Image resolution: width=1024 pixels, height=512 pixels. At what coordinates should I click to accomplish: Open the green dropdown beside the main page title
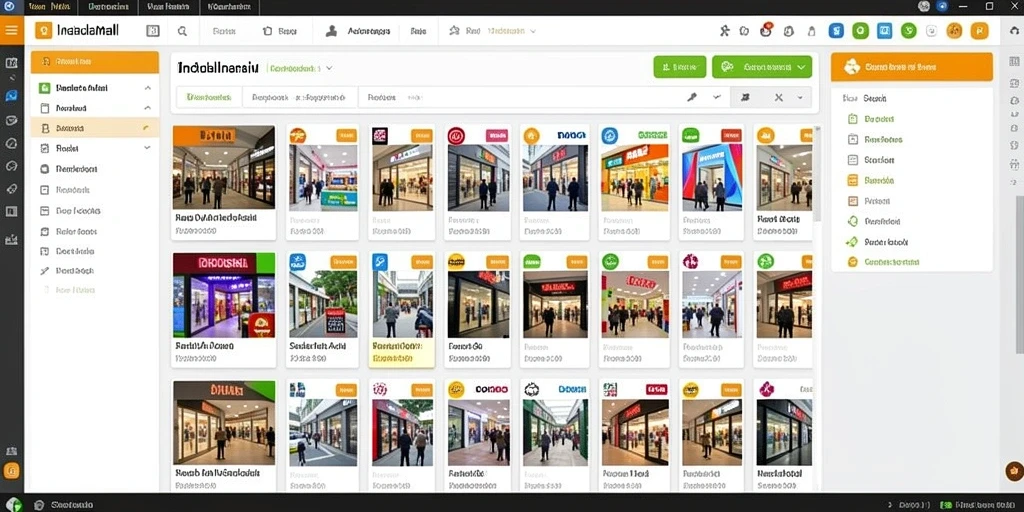[x=301, y=68]
